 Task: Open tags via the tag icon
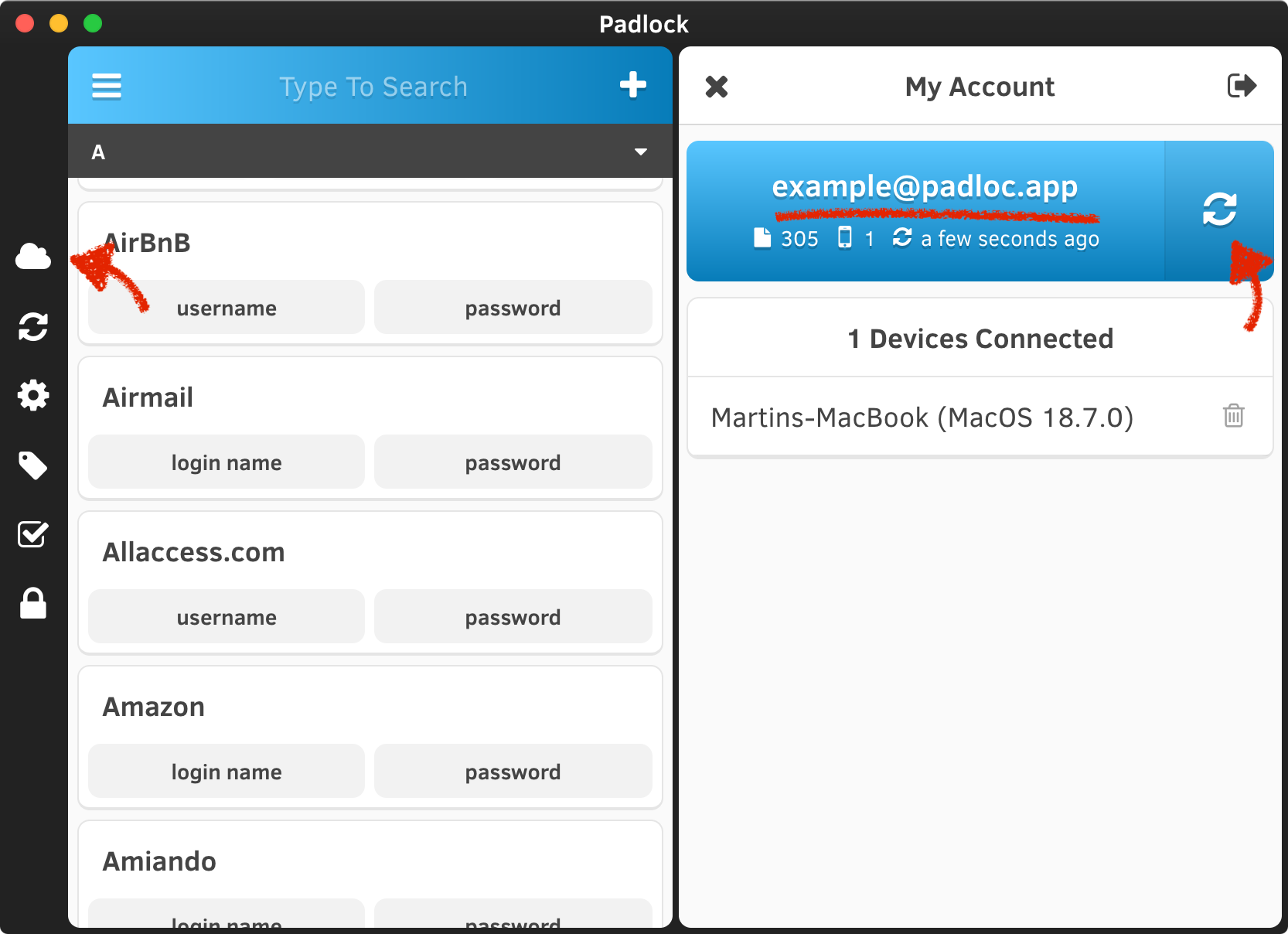[x=33, y=465]
